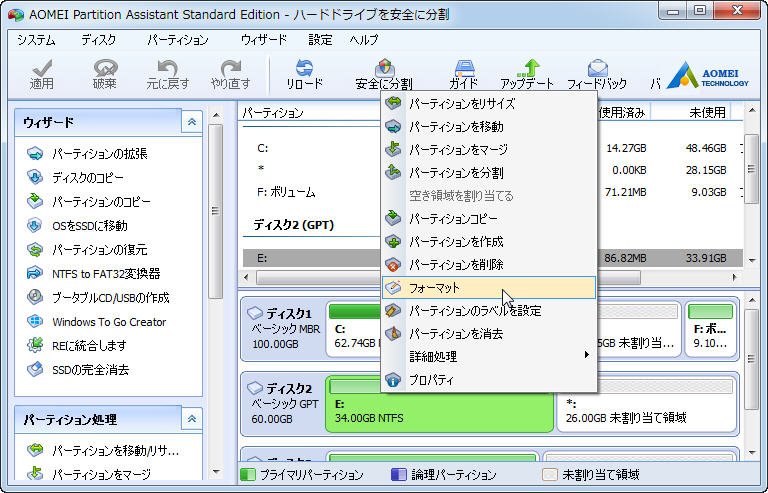The width and height of the screenshot is (768, 493).
Task: Click フォーマット in the context menu
Action: [489, 288]
